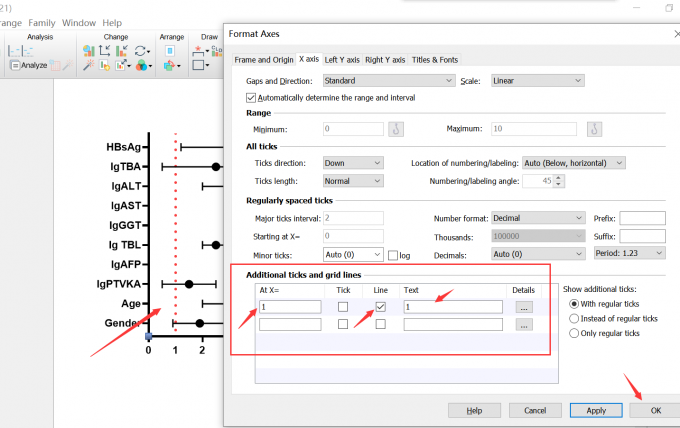Image resolution: width=680 pixels, height=428 pixels.
Task: Click Details button for first additional tick
Action: coord(524,307)
